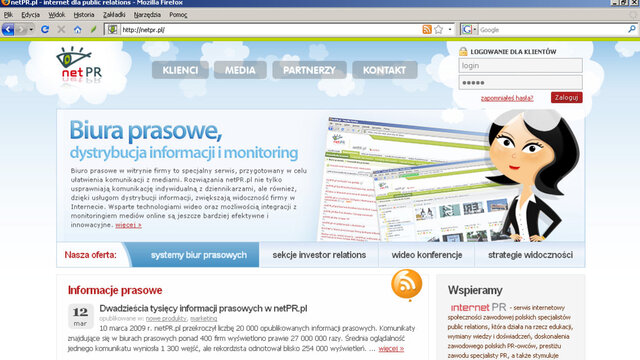Click the Firefox back arrow button
Viewport: 640px width, 360px height.
point(8,29)
